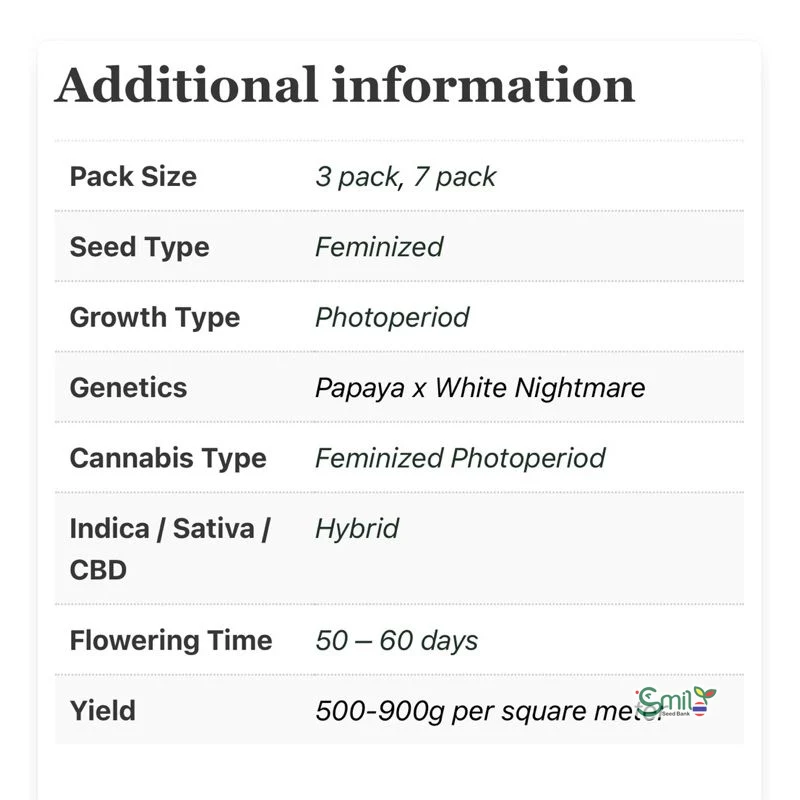The image size is (800, 800).
Task: Select the Growth Type label
Action: coord(155,317)
